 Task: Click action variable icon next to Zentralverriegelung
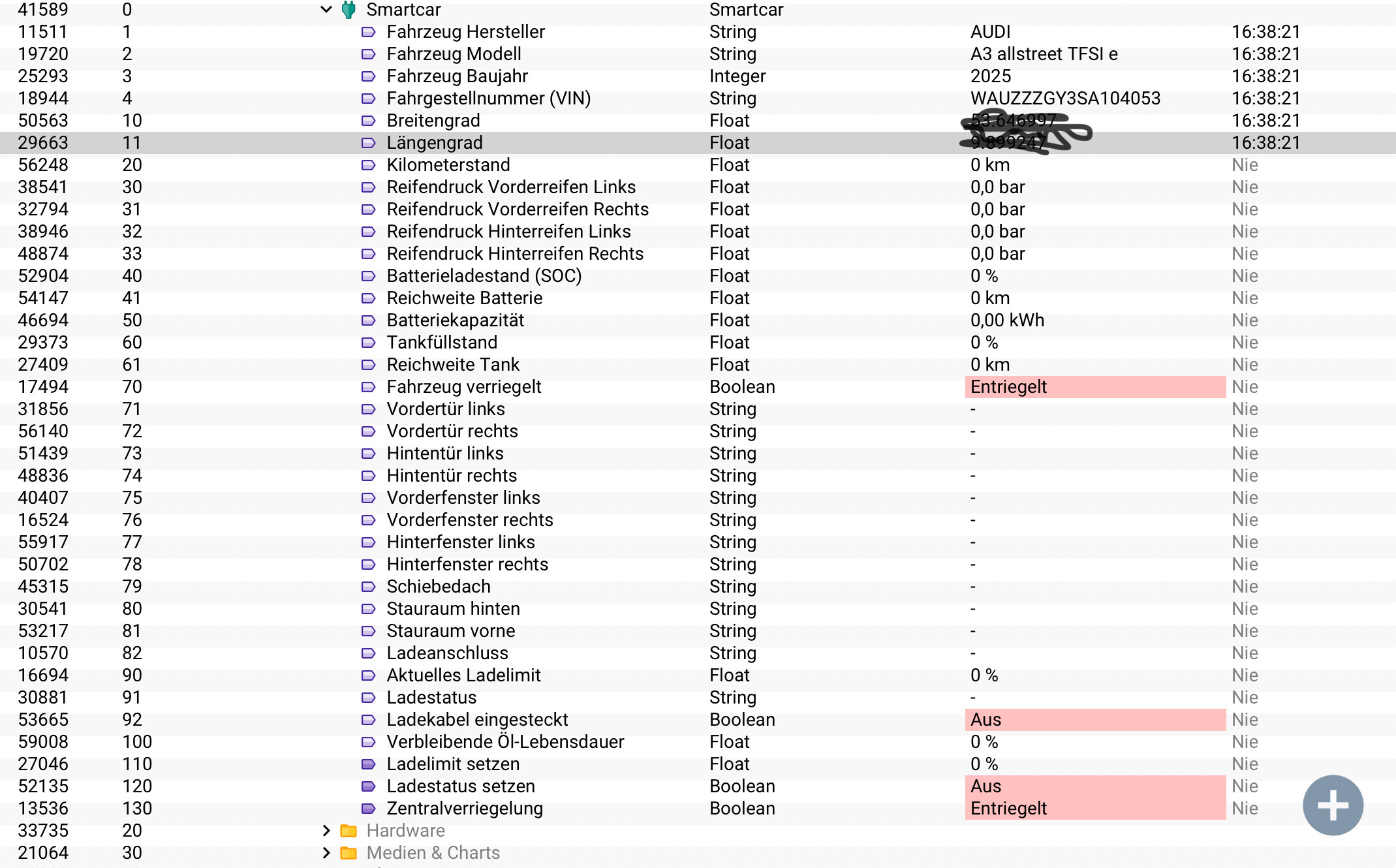click(x=368, y=809)
